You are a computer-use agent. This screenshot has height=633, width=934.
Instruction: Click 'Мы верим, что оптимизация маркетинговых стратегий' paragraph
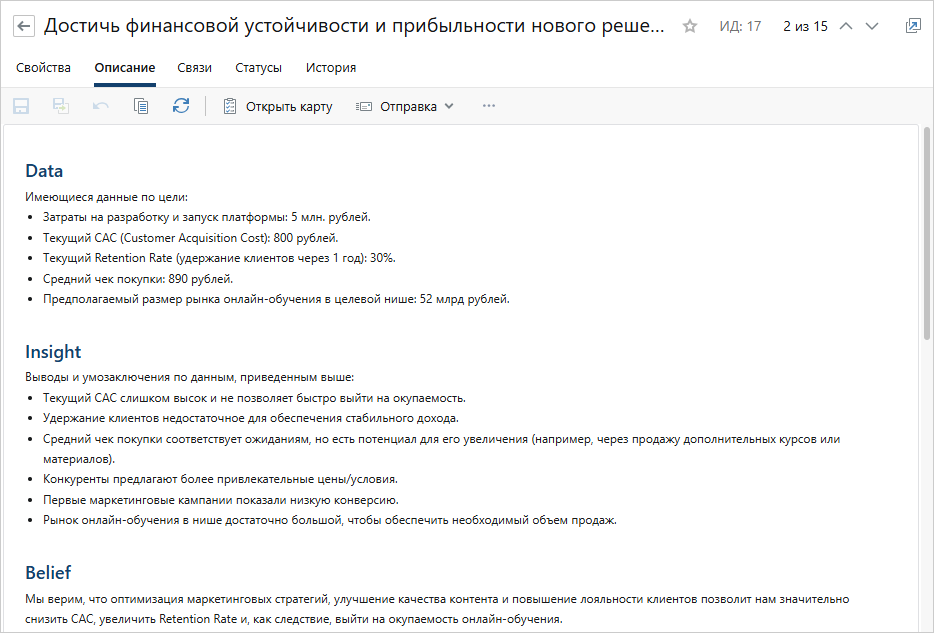coord(437,609)
